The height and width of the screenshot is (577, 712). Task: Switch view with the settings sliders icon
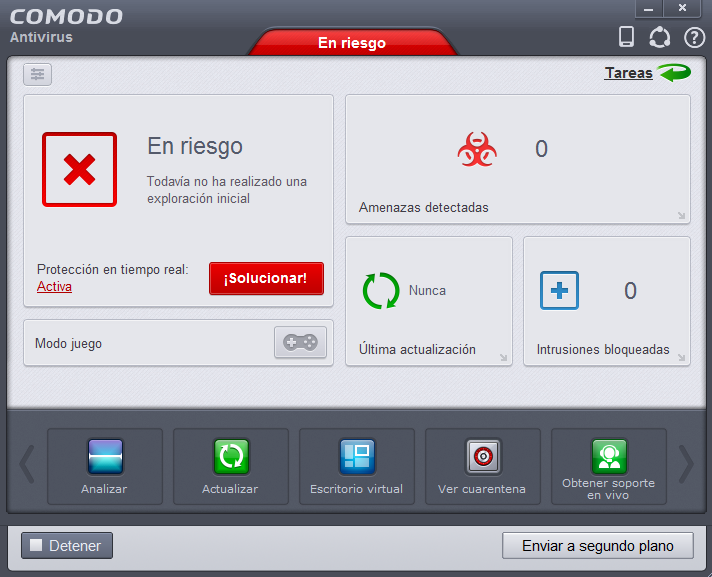tap(38, 74)
